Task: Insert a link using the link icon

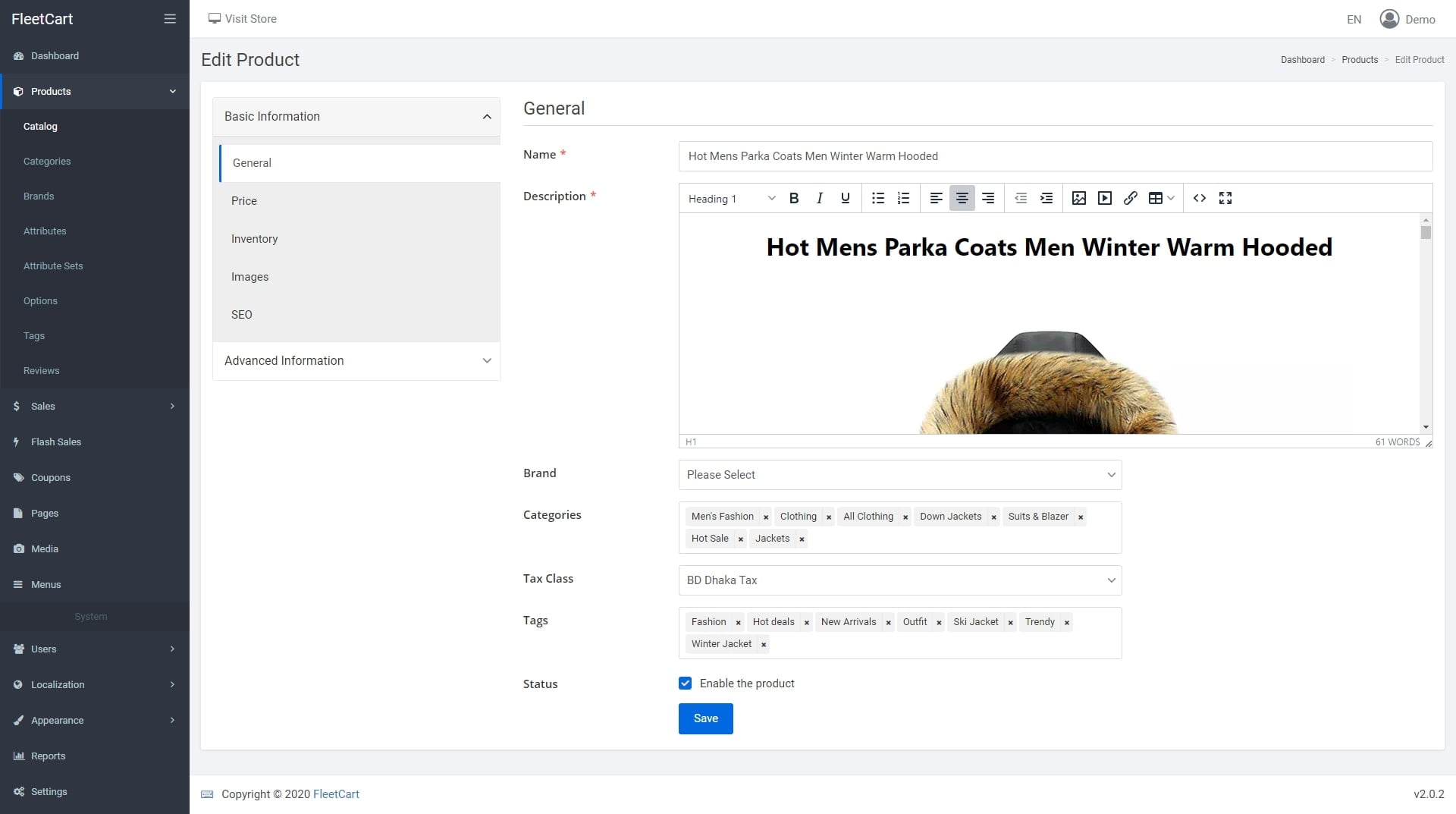Action: pos(1130,198)
